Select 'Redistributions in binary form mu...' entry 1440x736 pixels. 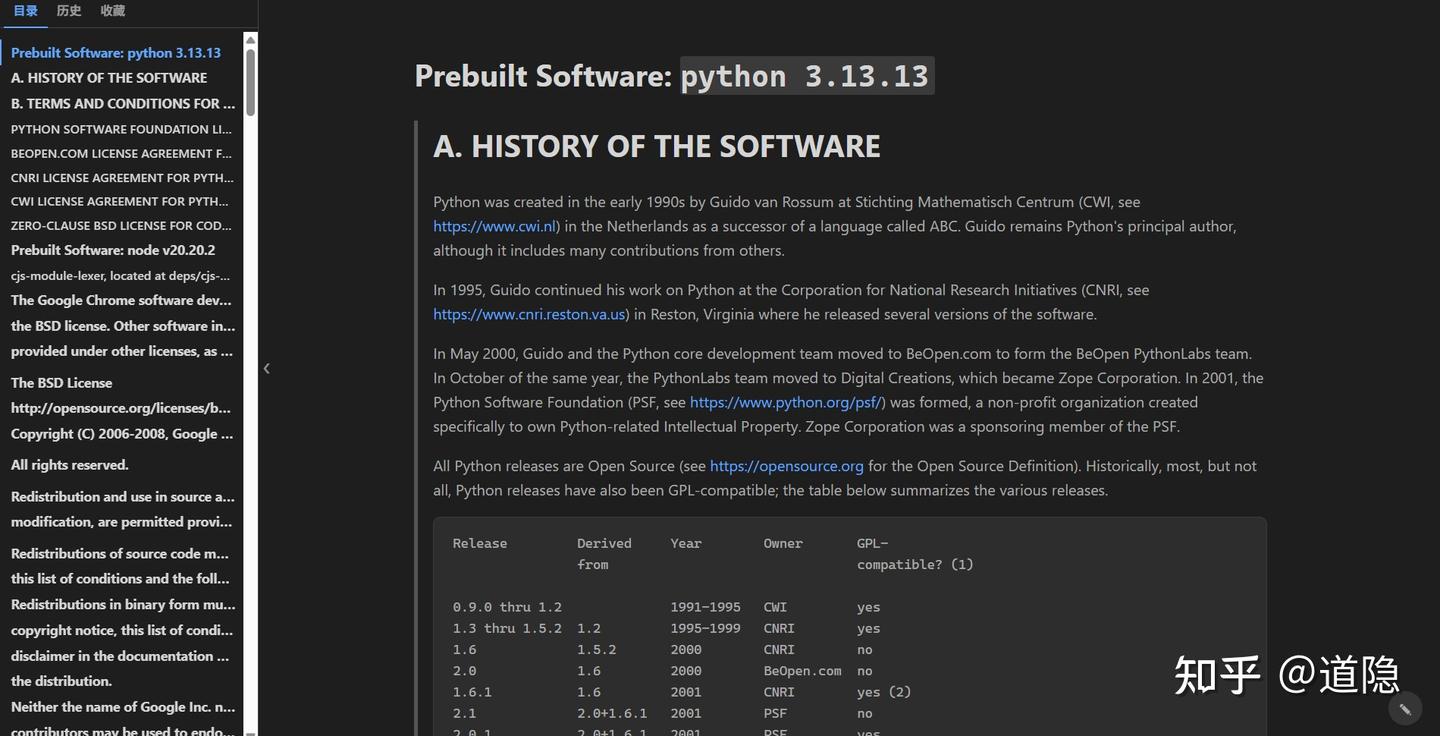[123, 605]
